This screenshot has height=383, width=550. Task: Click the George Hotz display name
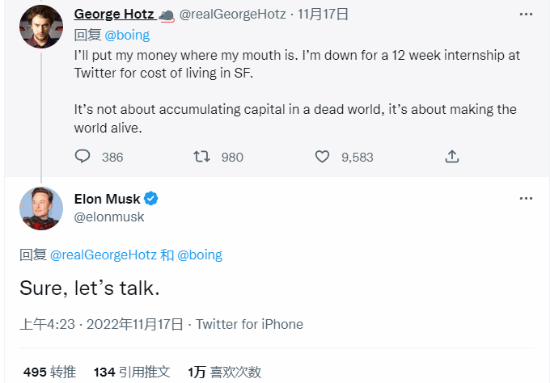point(114,14)
